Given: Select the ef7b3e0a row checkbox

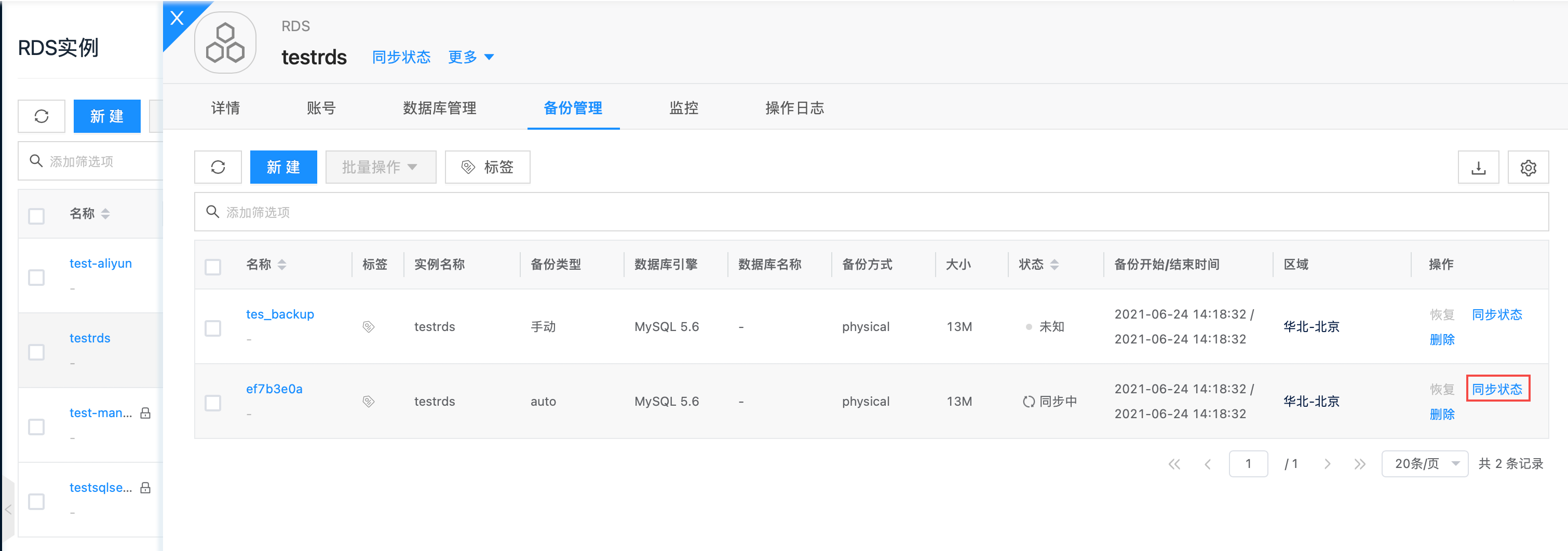Looking at the screenshot, I should point(213,403).
